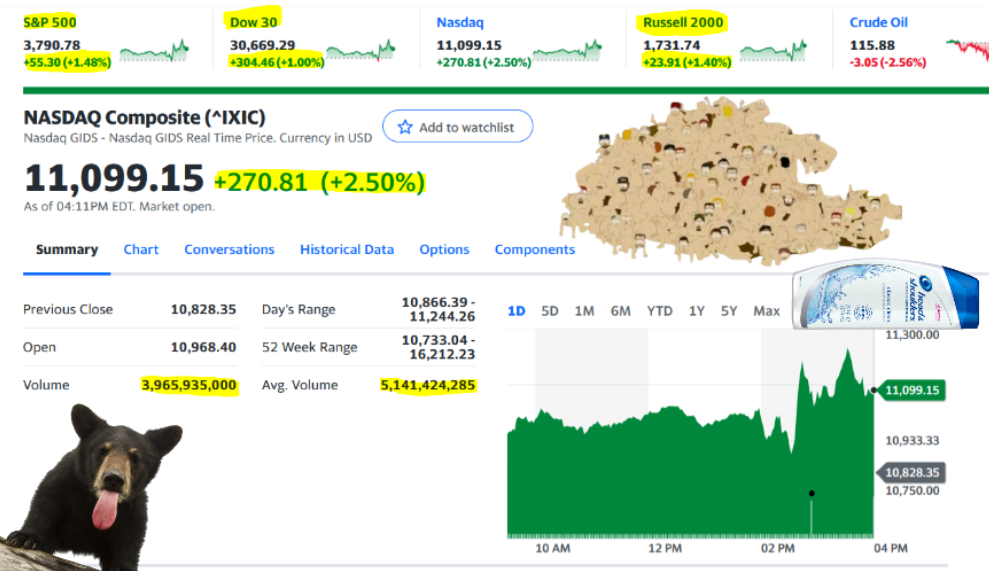Click the As of 04:11PM EDT market status
This screenshot has width=999, height=571.
119,206
